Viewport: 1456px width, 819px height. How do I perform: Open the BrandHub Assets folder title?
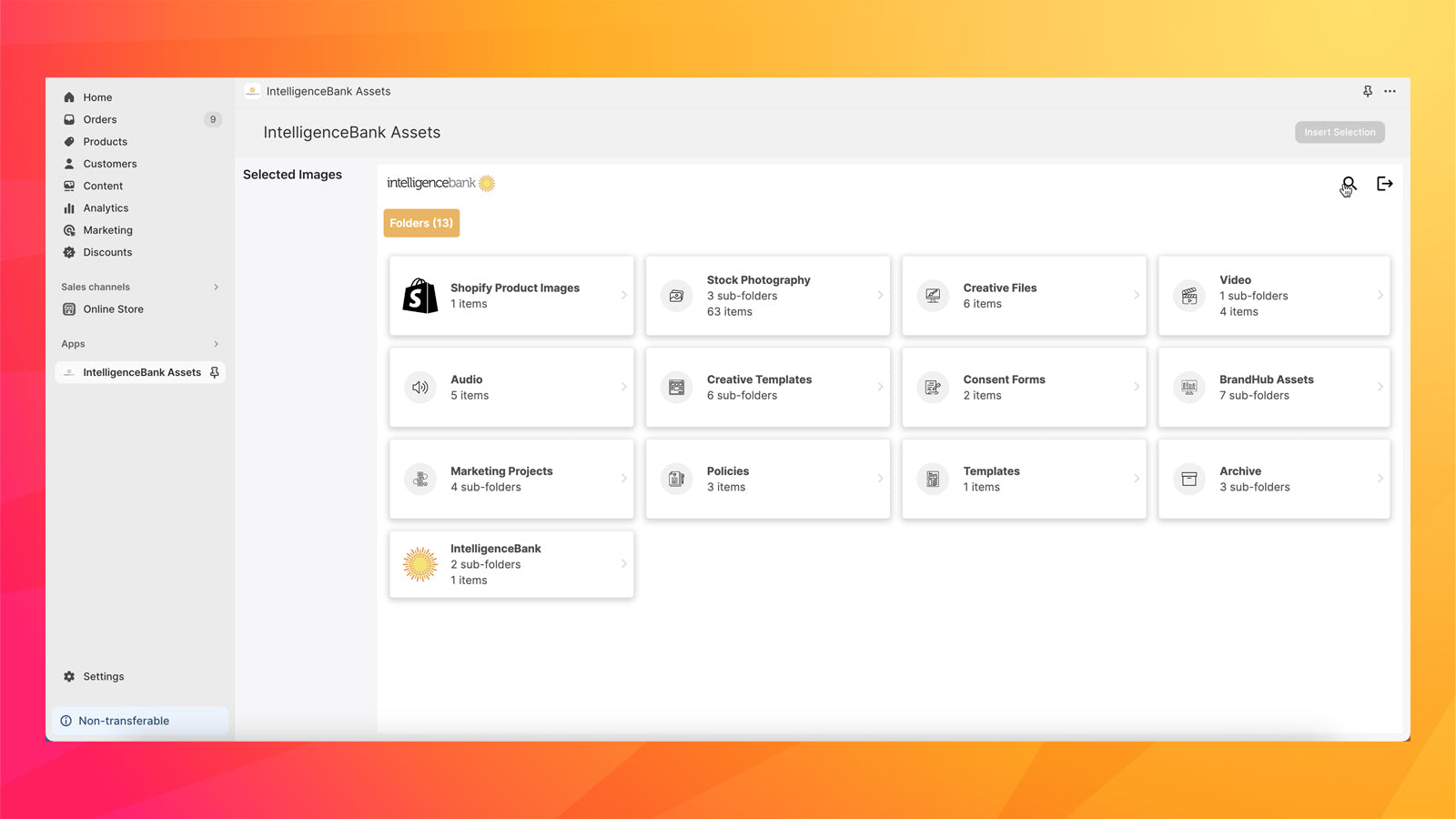click(x=1267, y=379)
